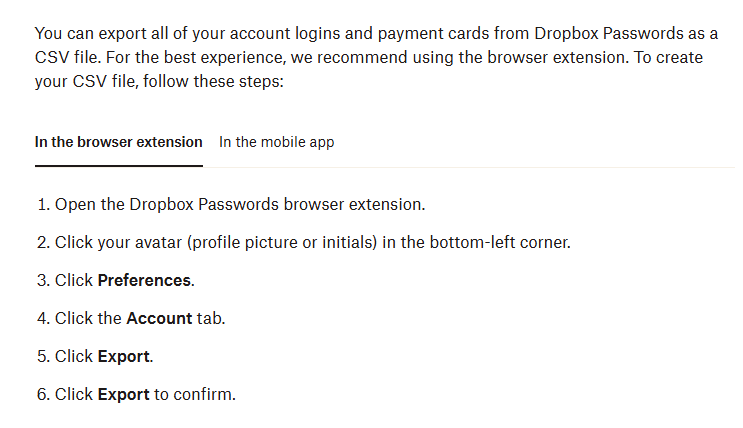Select the 'In the browser extension' tab

[x=118, y=142]
